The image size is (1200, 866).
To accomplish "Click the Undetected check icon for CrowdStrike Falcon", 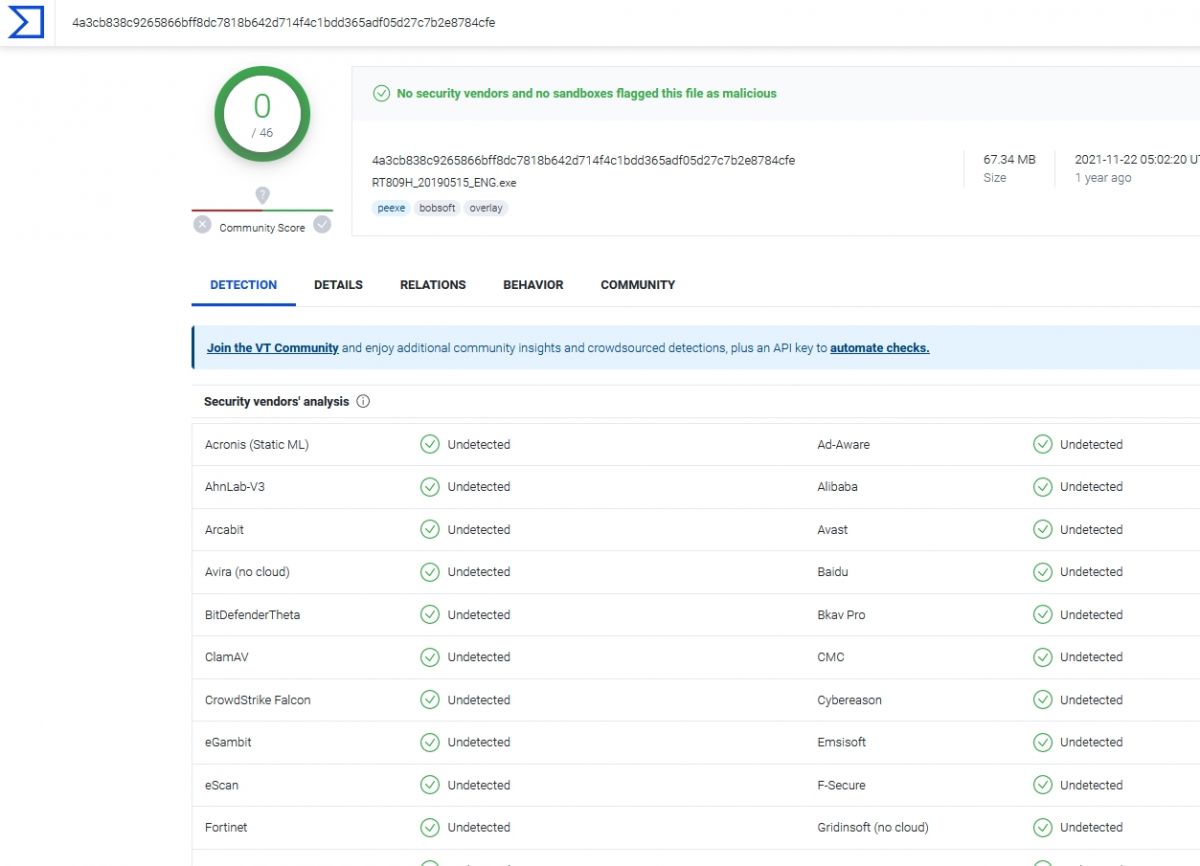I will 430,700.
